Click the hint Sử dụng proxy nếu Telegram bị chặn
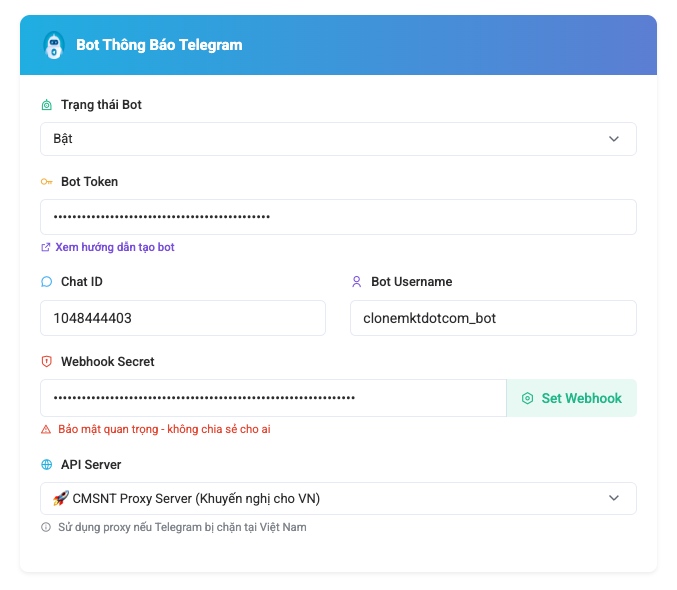 point(182,527)
